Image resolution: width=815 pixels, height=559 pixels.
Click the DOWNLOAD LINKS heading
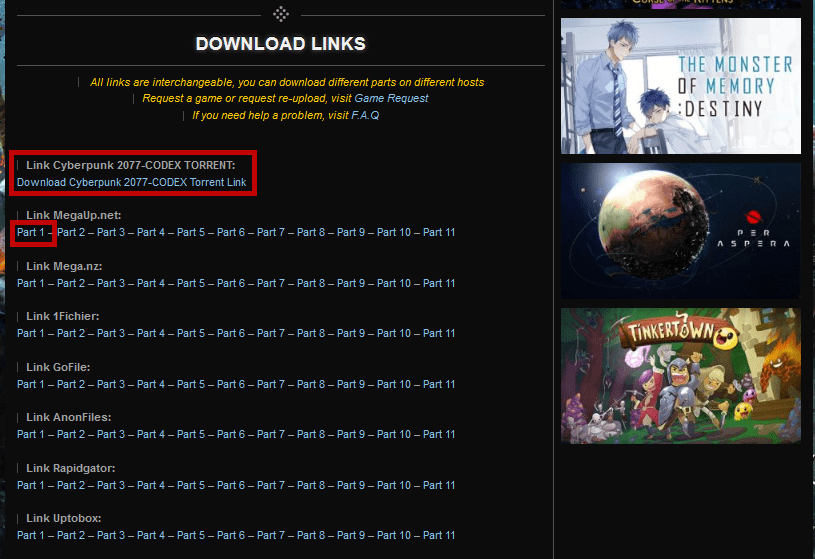click(281, 44)
